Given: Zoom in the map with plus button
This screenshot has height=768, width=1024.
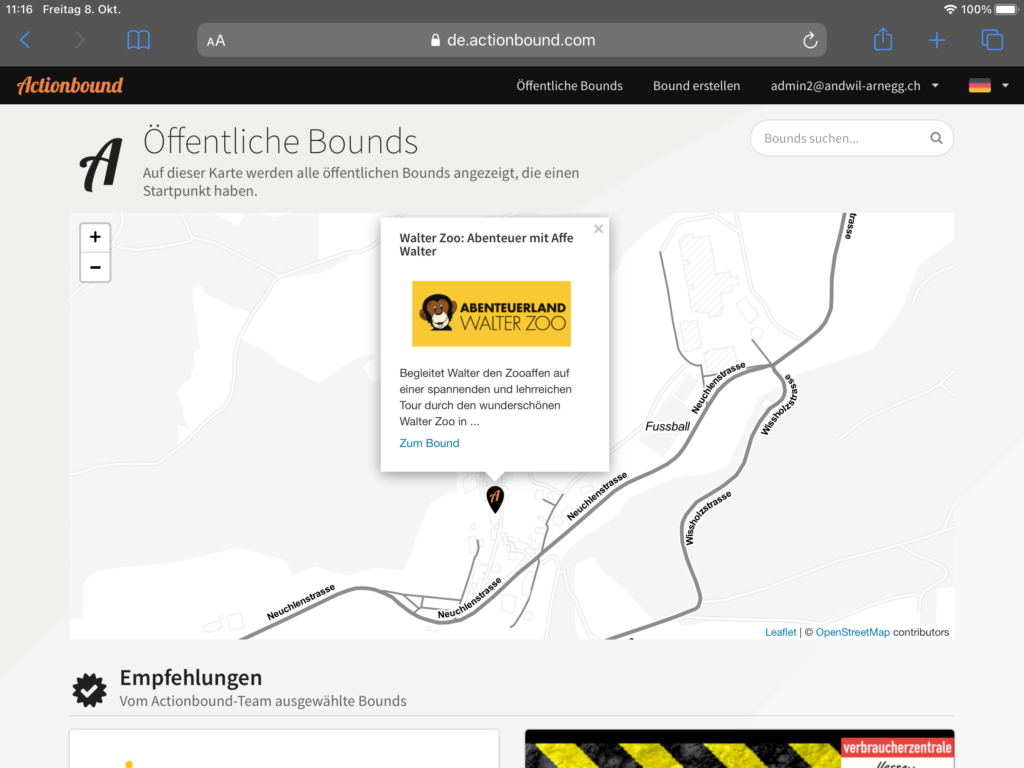Looking at the screenshot, I should point(95,238).
